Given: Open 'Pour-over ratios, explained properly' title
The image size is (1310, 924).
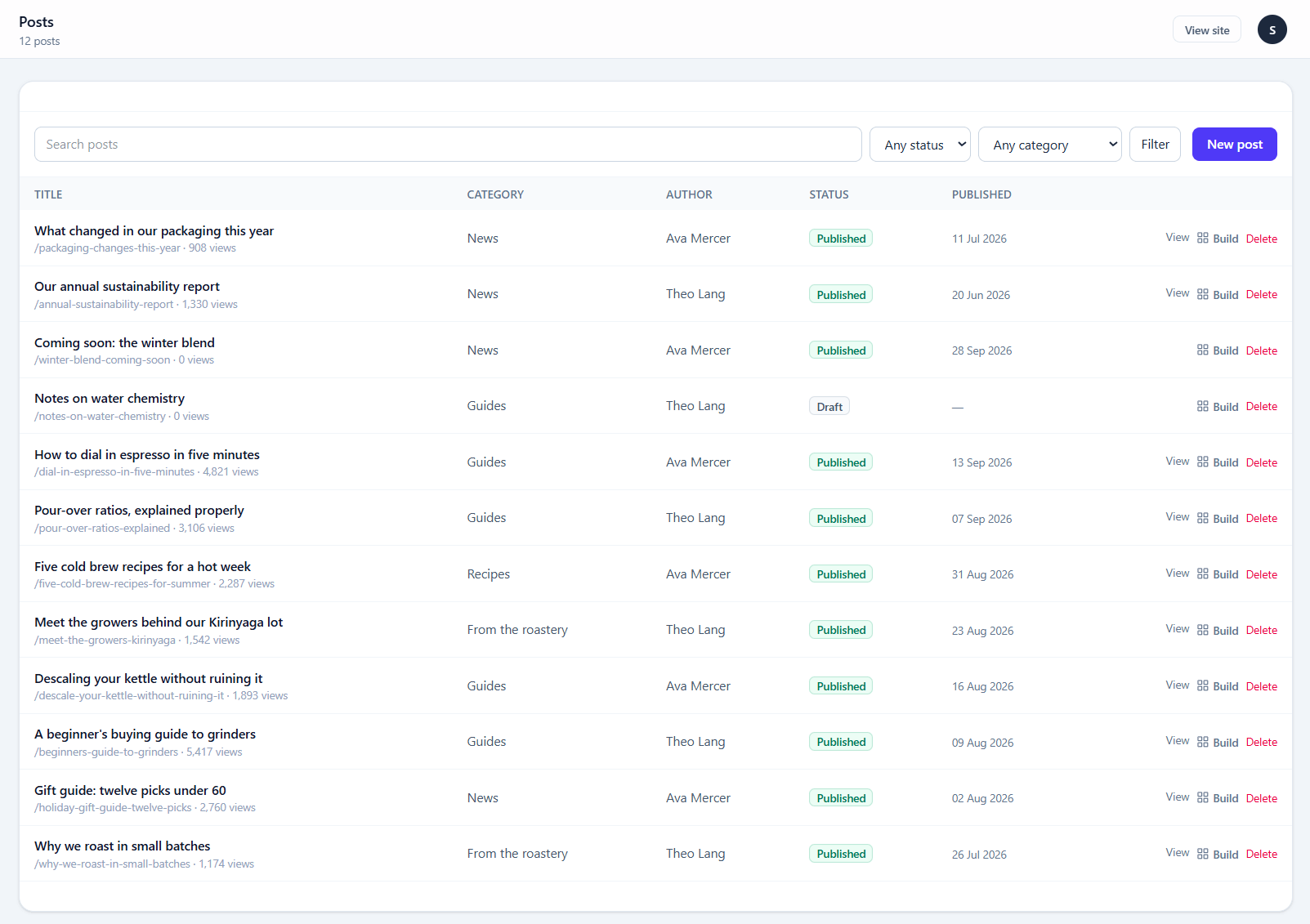Looking at the screenshot, I should [x=139, y=511].
